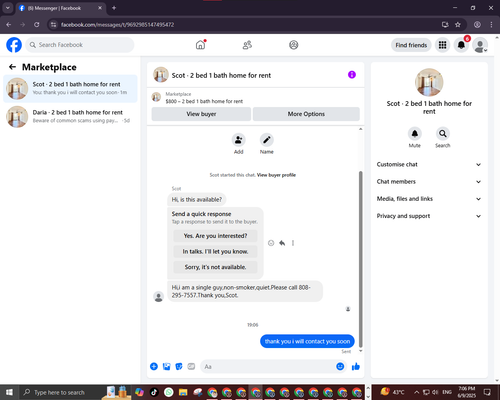Send 'Yes. Are you interested?' quick response
500x400 pixels.
[x=215, y=236]
